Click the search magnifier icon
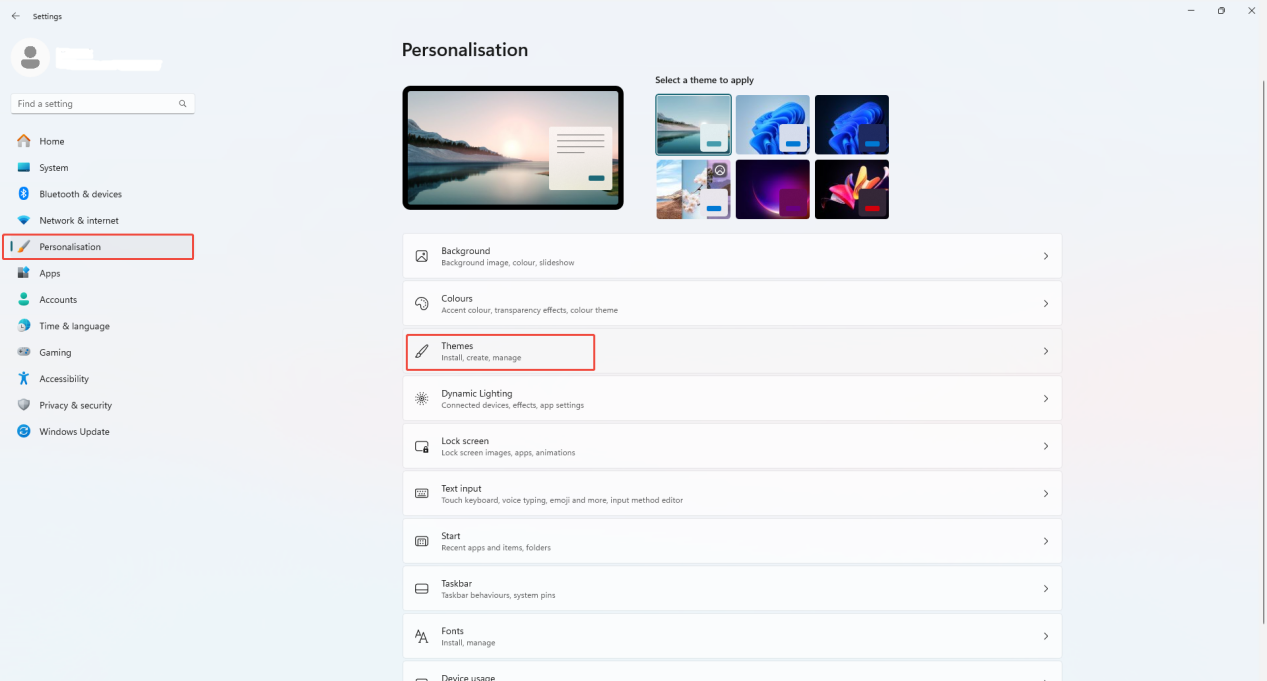This screenshot has width=1267, height=681. tap(183, 104)
